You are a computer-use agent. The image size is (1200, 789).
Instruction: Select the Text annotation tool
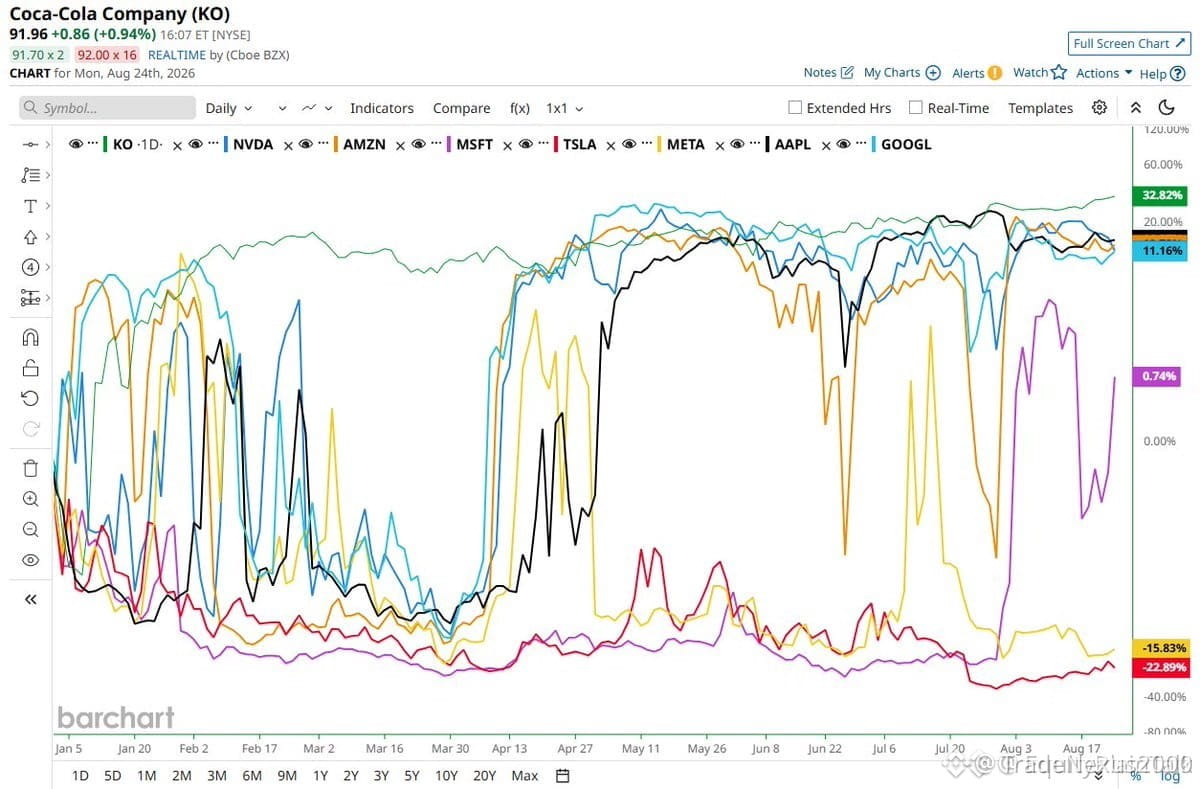[30, 206]
